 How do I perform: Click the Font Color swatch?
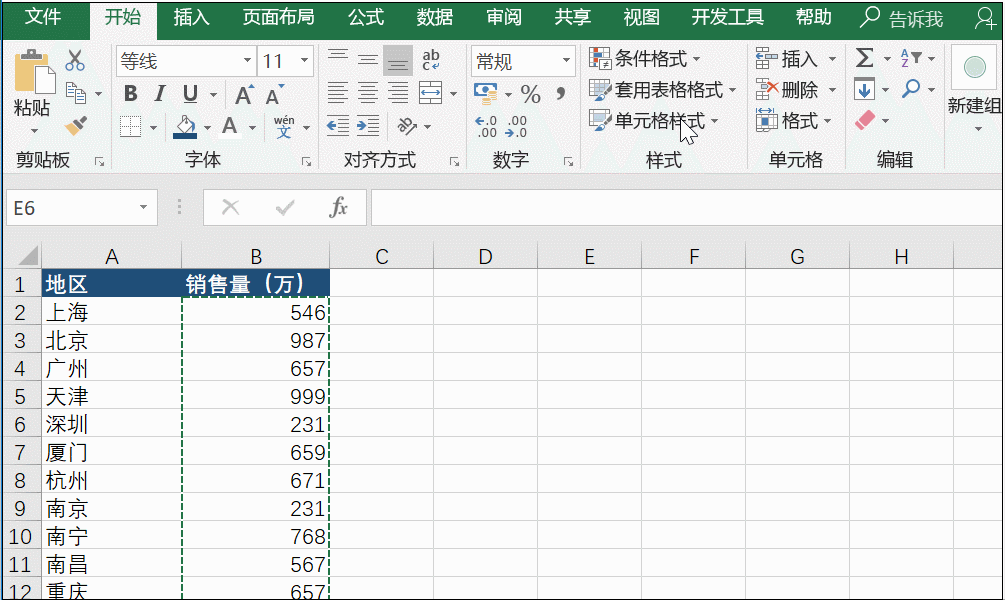[230, 126]
